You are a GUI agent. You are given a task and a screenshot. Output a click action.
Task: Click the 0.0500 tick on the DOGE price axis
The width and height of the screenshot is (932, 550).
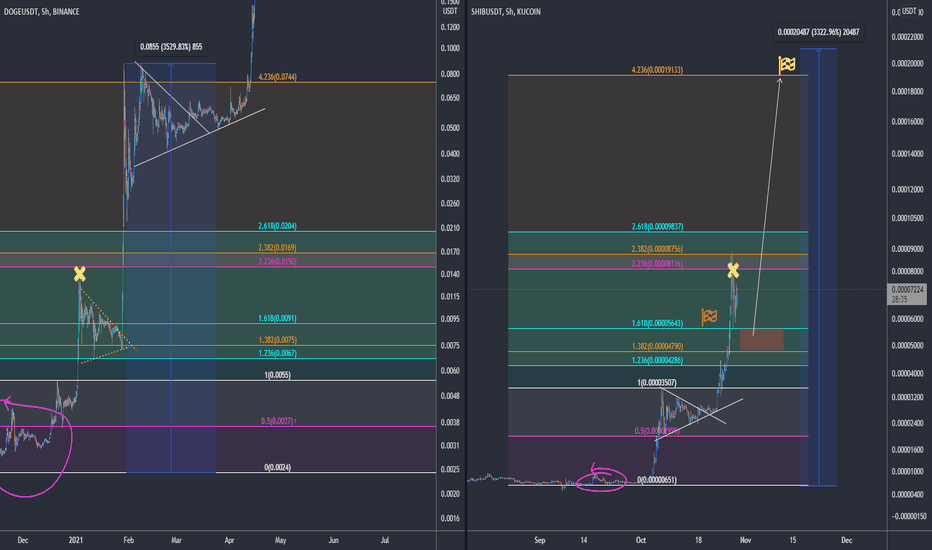(450, 128)
